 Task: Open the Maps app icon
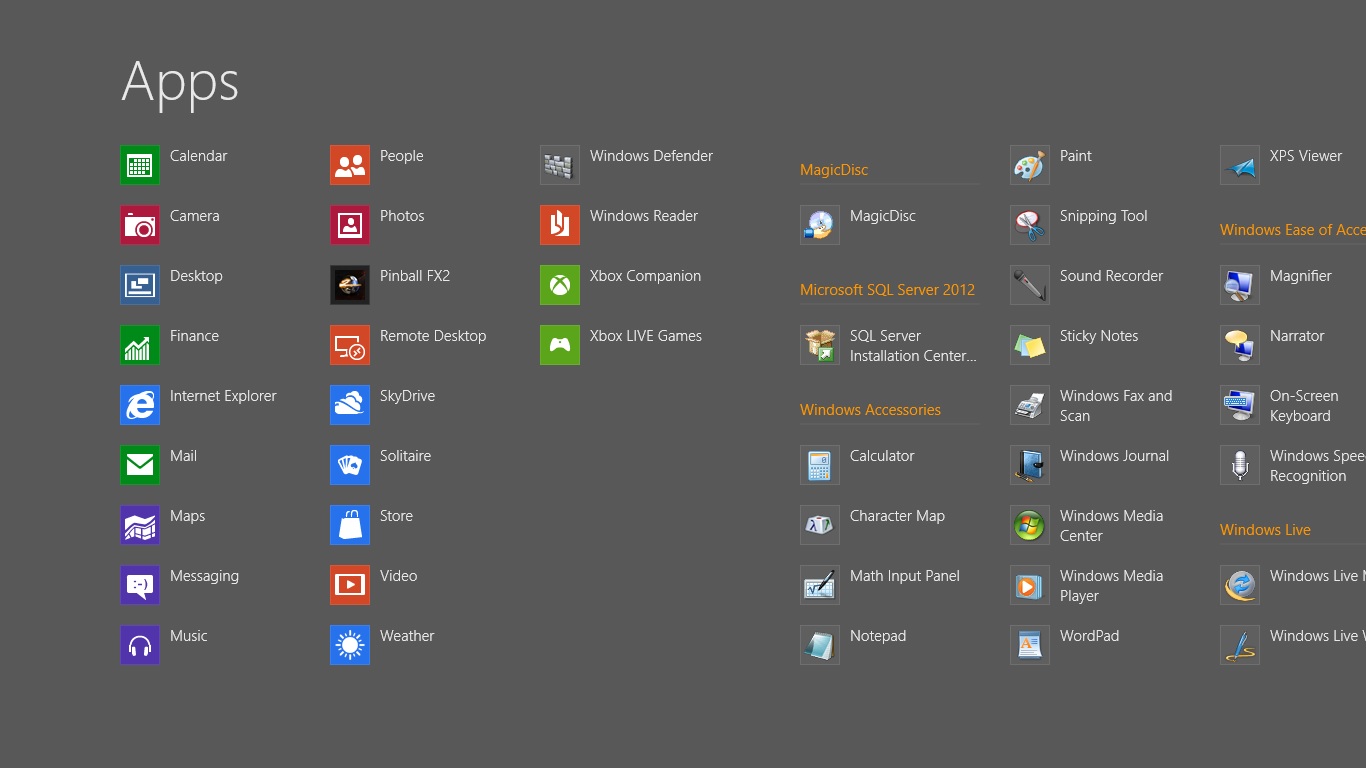pyautogui.click(x=140, y=525)
